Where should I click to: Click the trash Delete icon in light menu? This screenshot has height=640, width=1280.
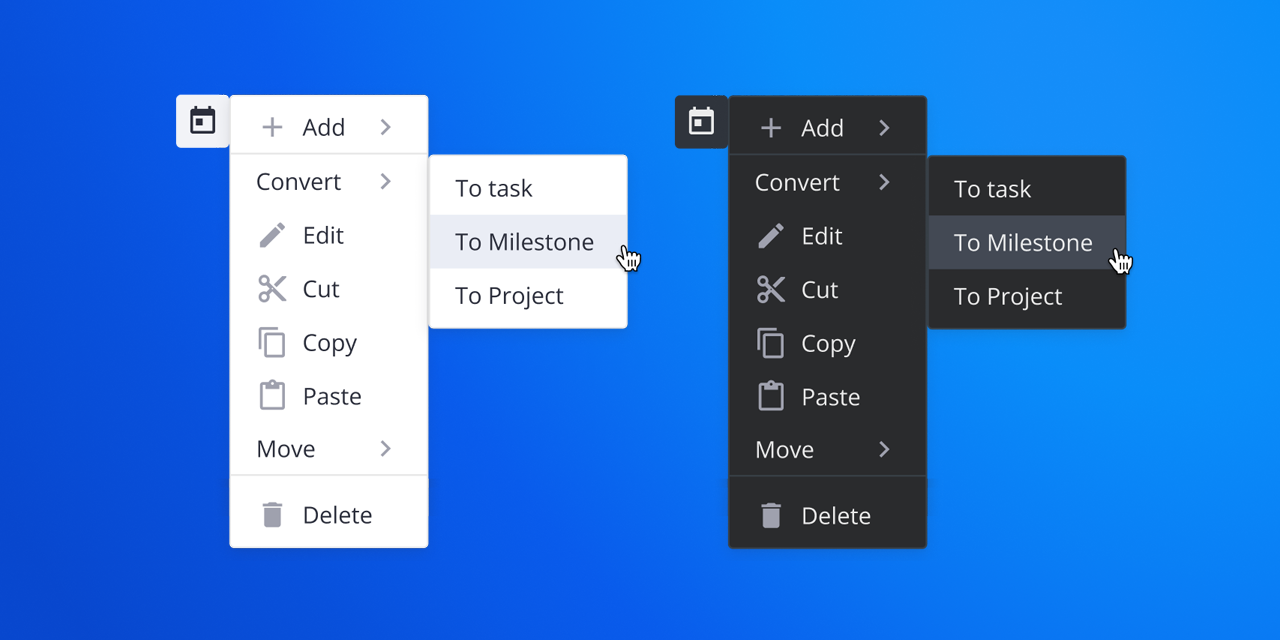click(272, 515)
